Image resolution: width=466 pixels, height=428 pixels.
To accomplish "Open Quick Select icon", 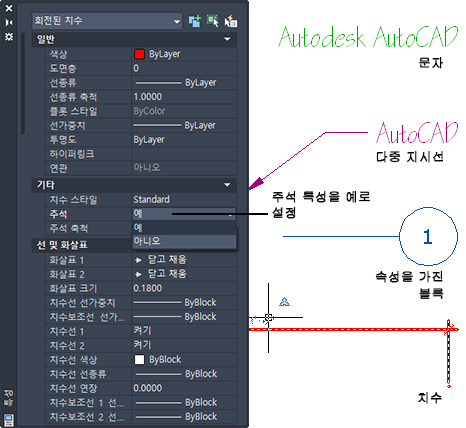I will [x=231, y=21].
